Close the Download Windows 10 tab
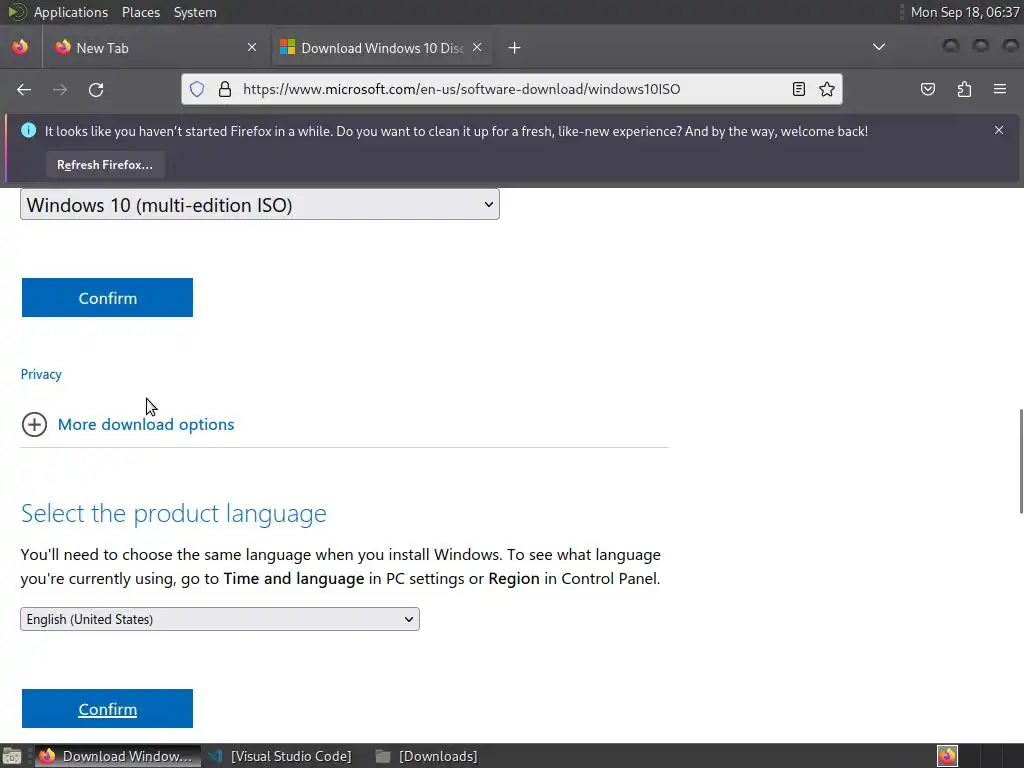 click(x=477, y=47)
